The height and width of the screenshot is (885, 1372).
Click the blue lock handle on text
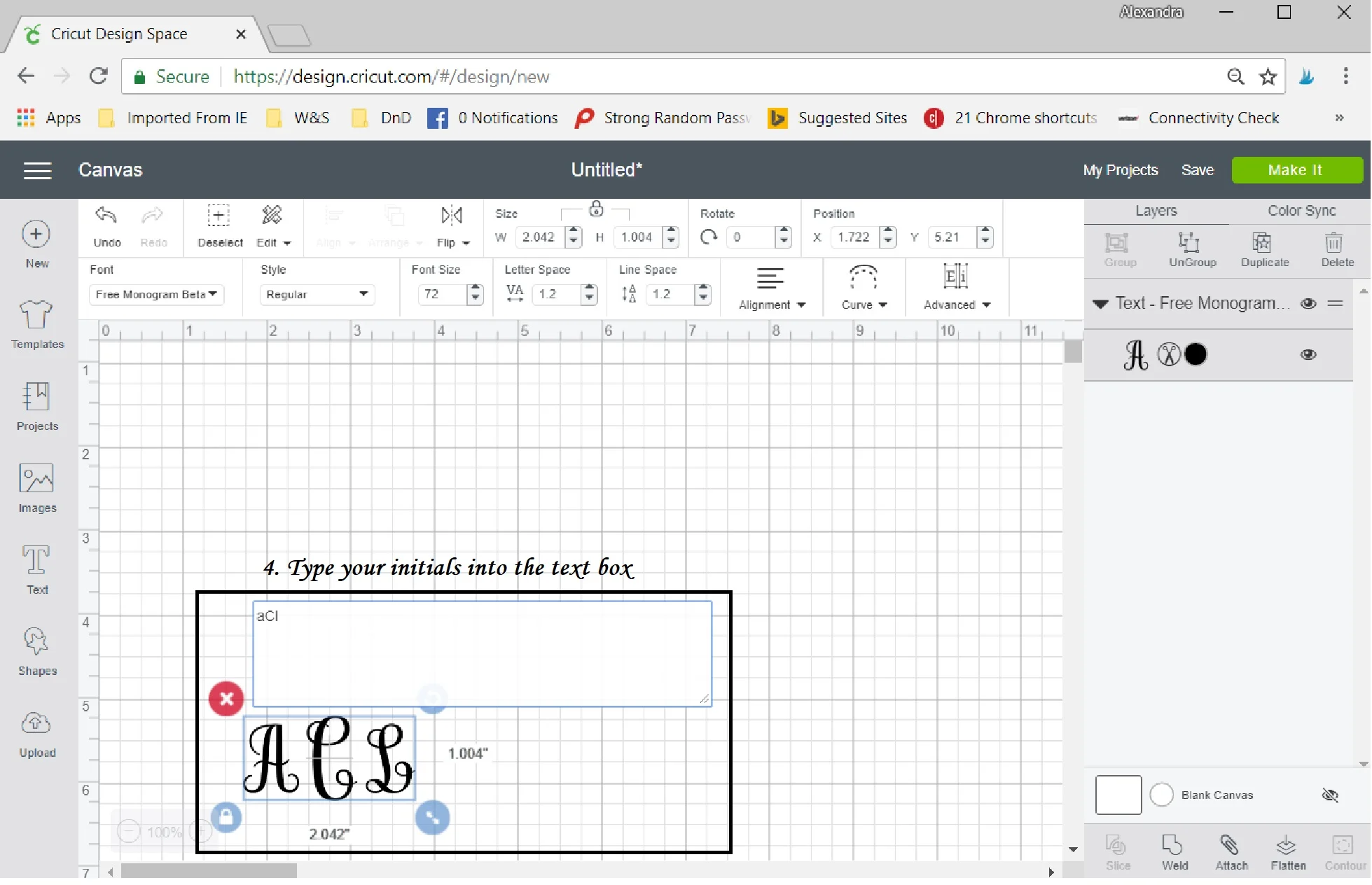tap(226, 817)
